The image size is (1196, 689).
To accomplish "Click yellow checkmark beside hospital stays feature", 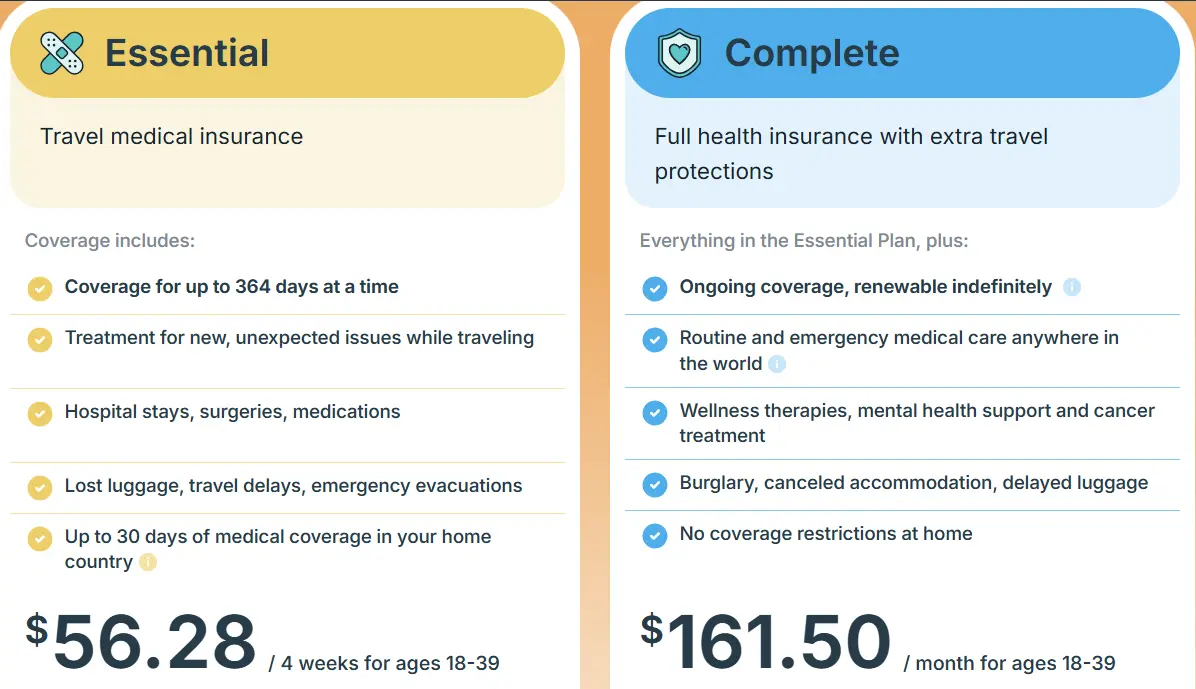I will 39,413.
